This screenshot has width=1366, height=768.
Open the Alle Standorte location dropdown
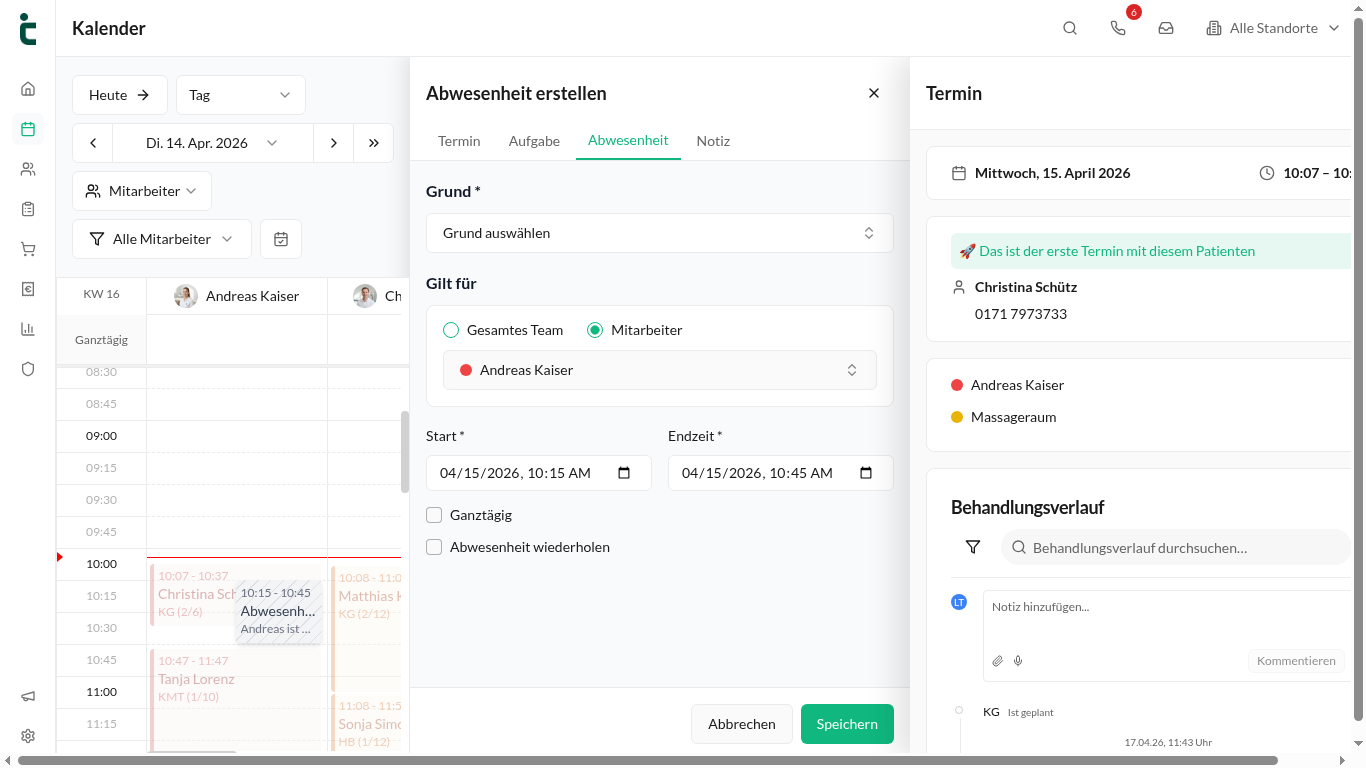point(1273,28)
